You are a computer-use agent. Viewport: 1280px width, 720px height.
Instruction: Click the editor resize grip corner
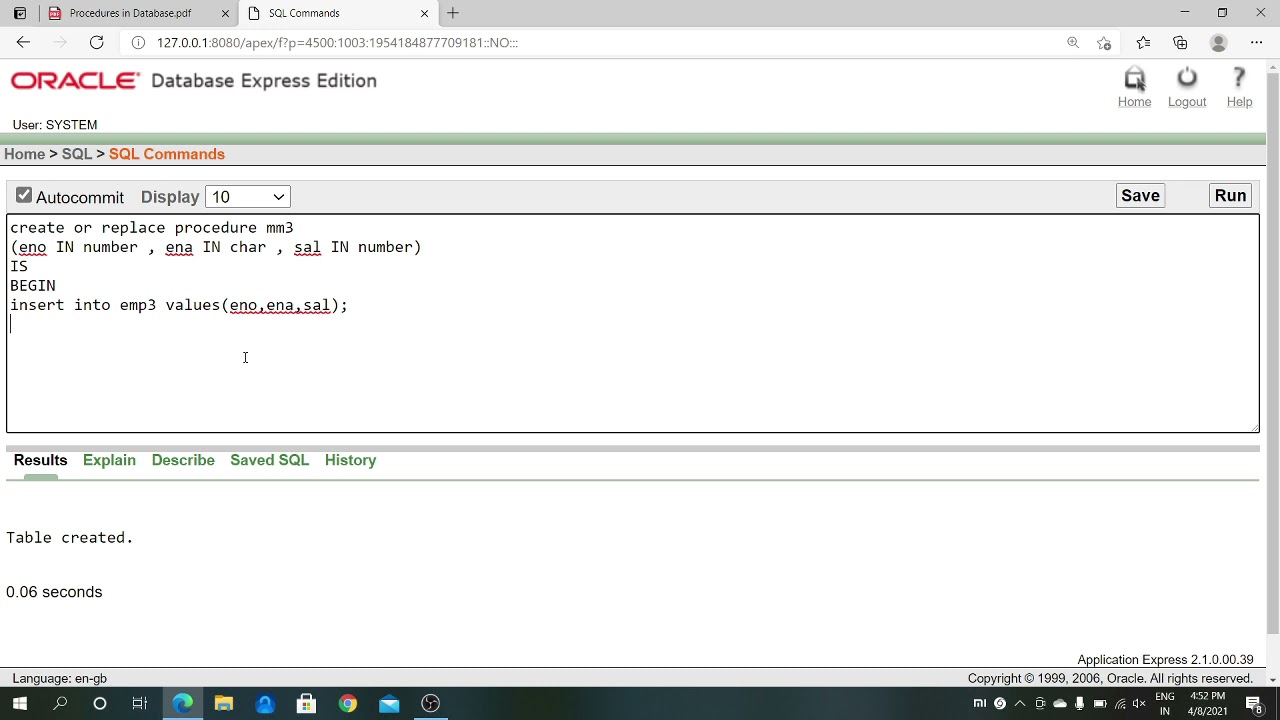coord(1254,427)
